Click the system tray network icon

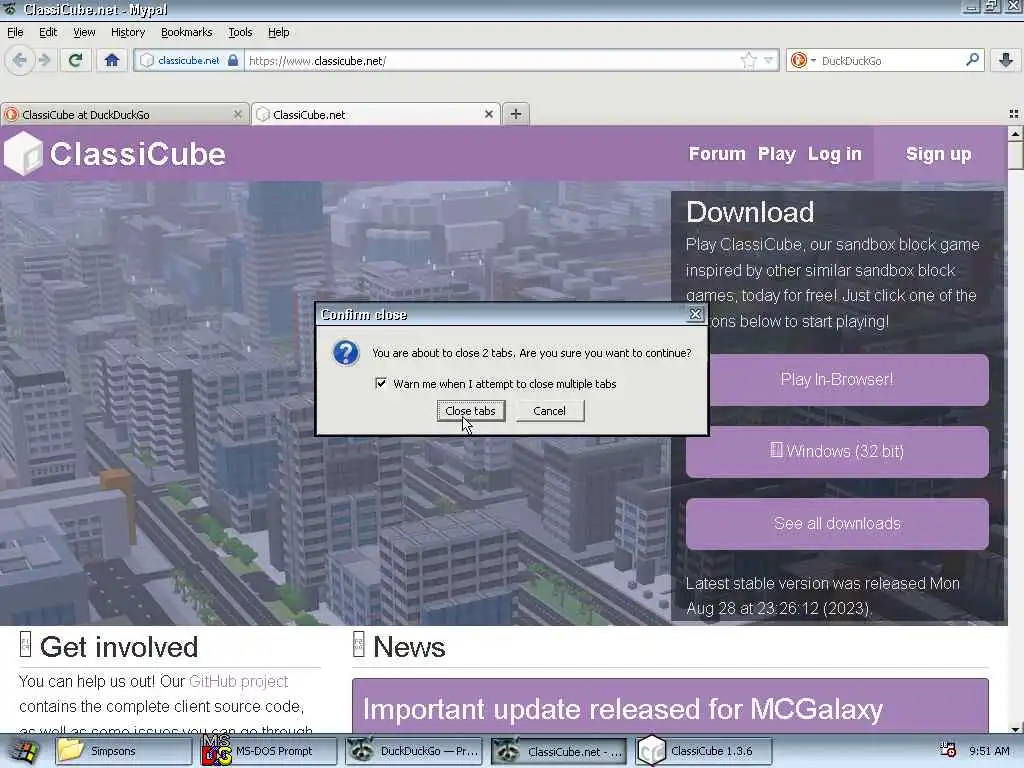(x=947, y=751)
